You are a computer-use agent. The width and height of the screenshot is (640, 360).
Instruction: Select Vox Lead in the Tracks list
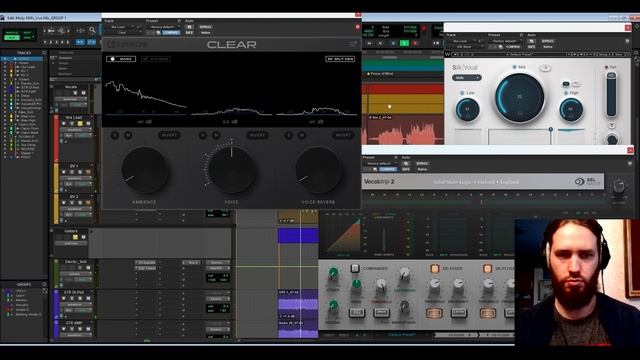point(28,67)
